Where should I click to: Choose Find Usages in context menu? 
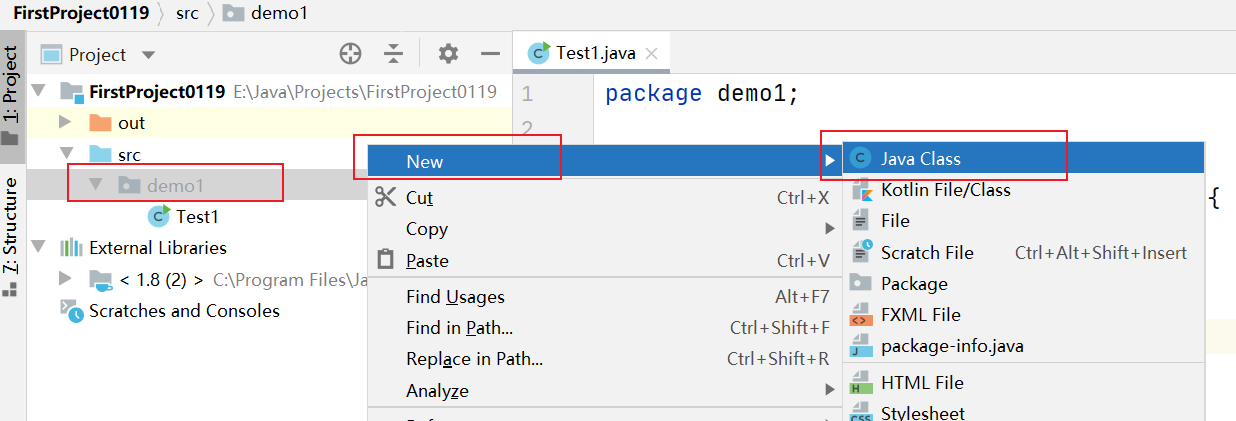coord(455,297)
